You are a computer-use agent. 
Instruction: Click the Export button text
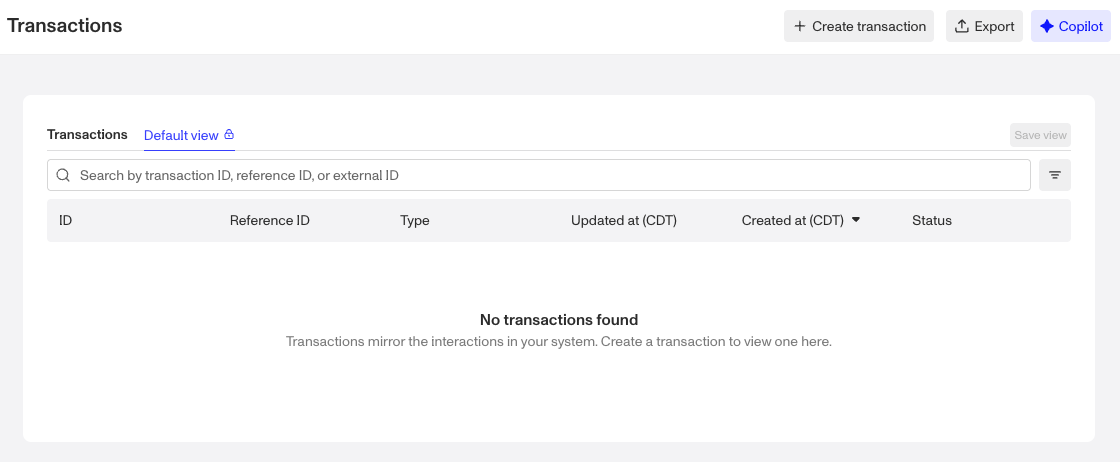[x=994, y=27]
